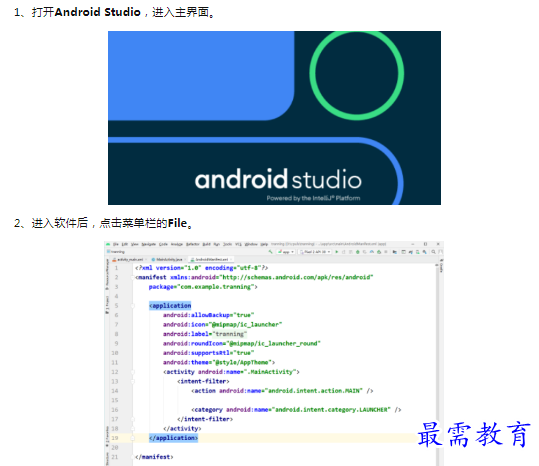Collapse the manifest tag fold on line 2
The width and height of the screenshot is (539, 466).
coord(134,277)
